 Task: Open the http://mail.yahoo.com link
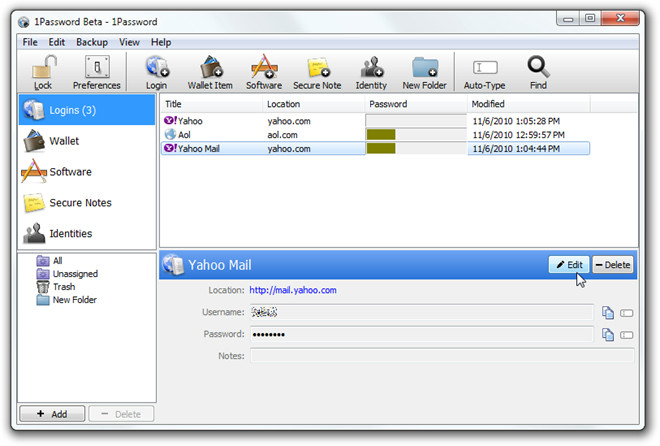tap(293, 290)
